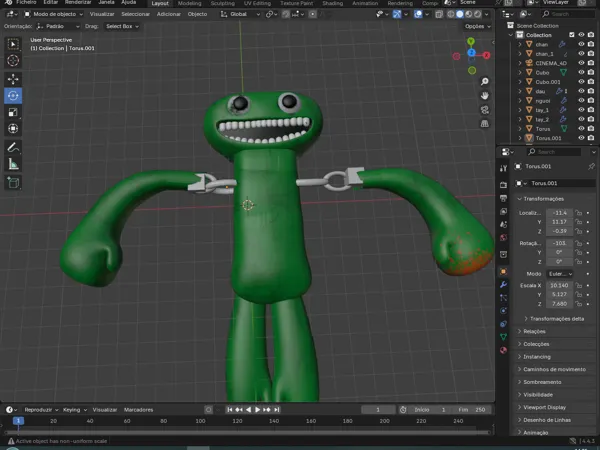The image size is (600, 450).
Task: Open the Object Data mesh tab
Action: [504, 337]
